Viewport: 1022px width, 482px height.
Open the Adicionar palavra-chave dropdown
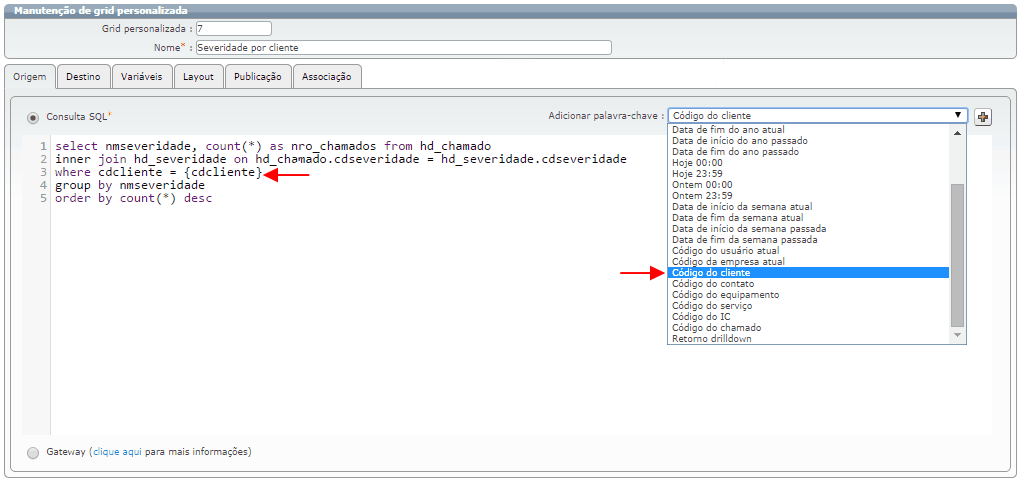coord(817,116)
